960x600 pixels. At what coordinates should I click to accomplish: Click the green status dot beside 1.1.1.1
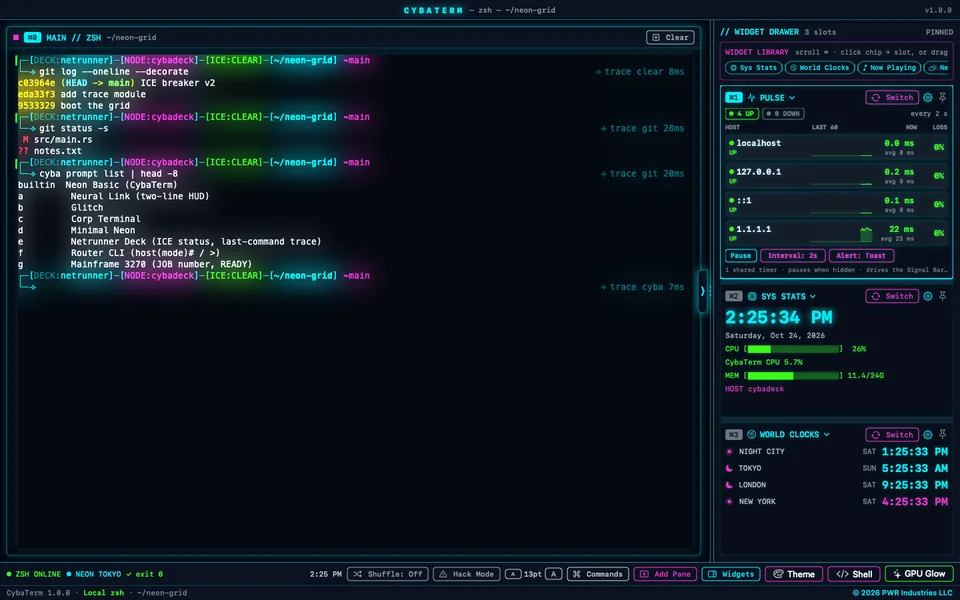[731, 229]
